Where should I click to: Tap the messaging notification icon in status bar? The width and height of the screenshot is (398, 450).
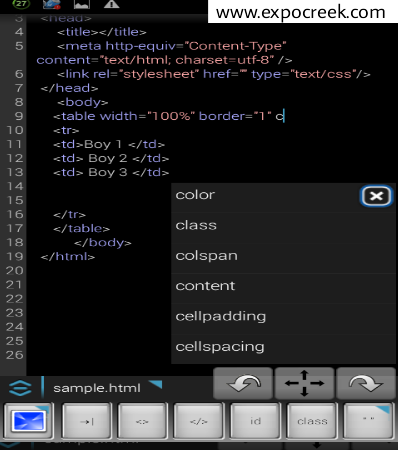(52, 4)
